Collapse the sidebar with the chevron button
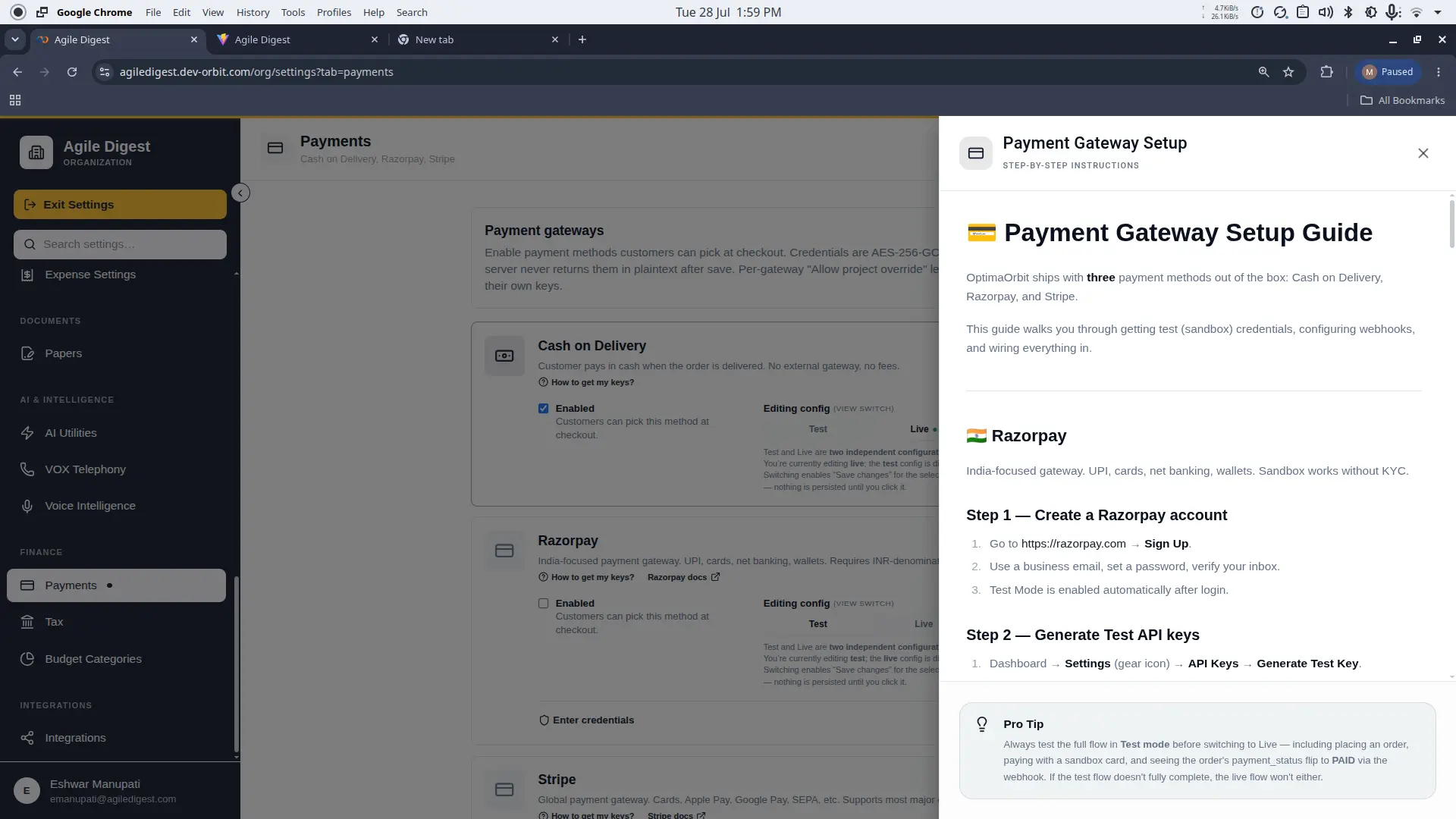Screen dimensions: 1456x819 240,193
